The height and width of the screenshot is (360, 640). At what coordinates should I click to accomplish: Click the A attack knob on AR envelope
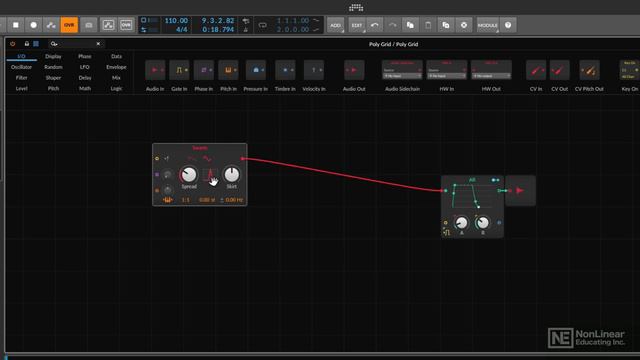pos(462,223)
